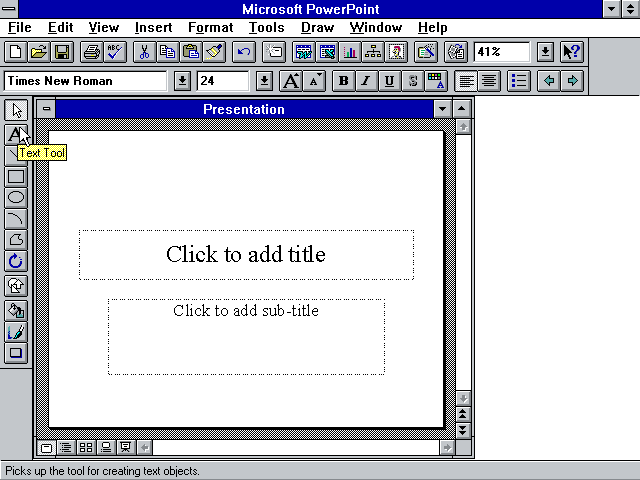
Task: Select the Rectangle drawing tool
Action: click(x=16, y=176)
